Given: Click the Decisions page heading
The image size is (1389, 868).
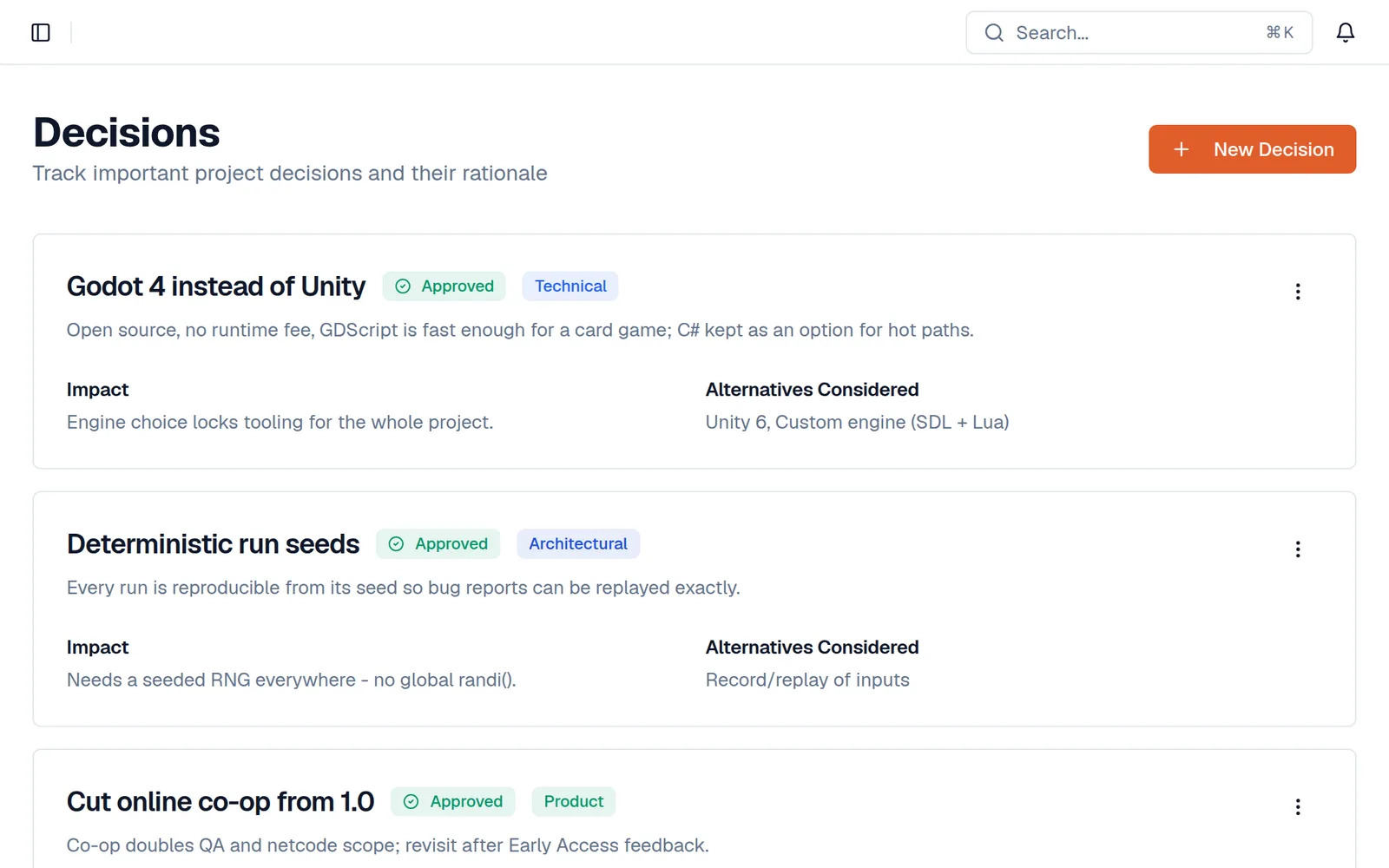Looking at the screenshot, I should 127,133.
